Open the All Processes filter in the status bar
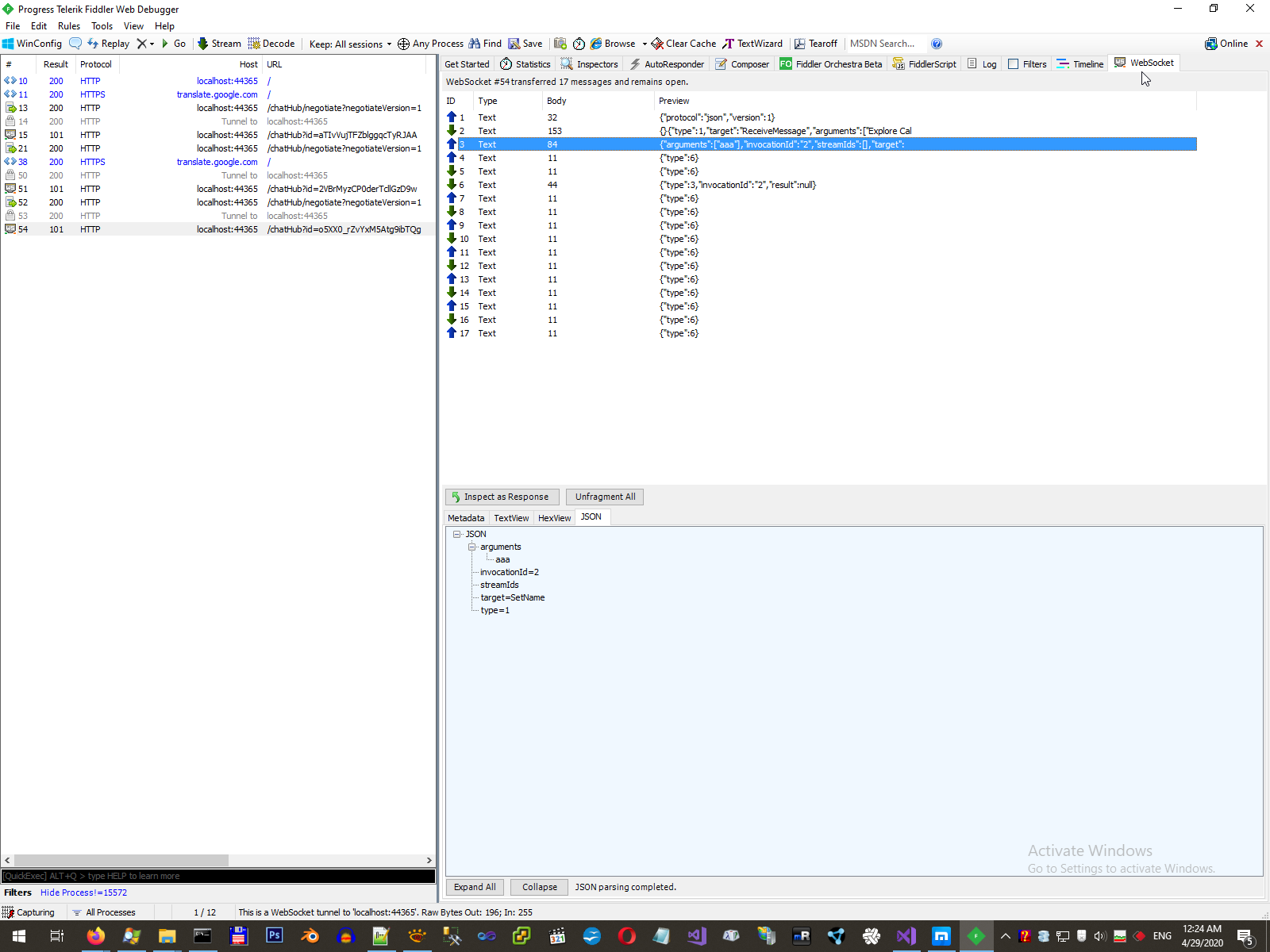 pos(104,912)
